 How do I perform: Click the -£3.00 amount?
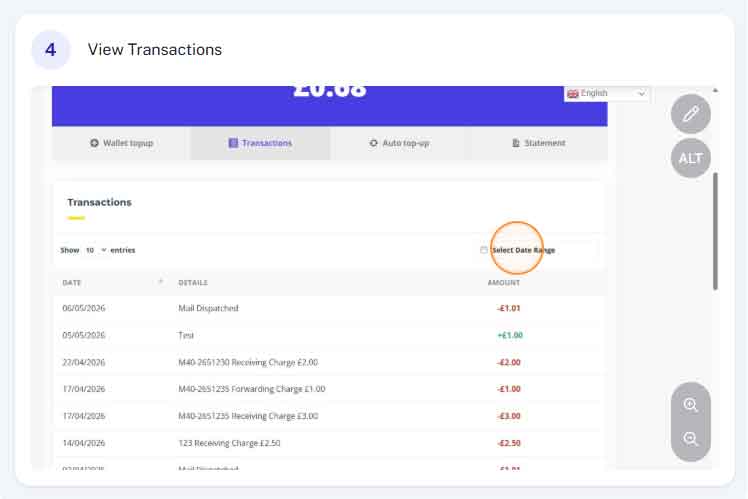[509, 416]
